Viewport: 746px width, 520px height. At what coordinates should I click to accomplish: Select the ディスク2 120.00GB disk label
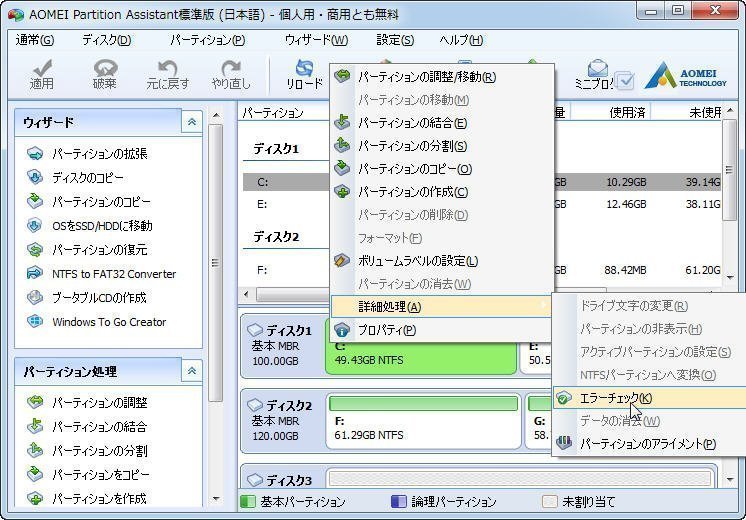tap(282, 421)
